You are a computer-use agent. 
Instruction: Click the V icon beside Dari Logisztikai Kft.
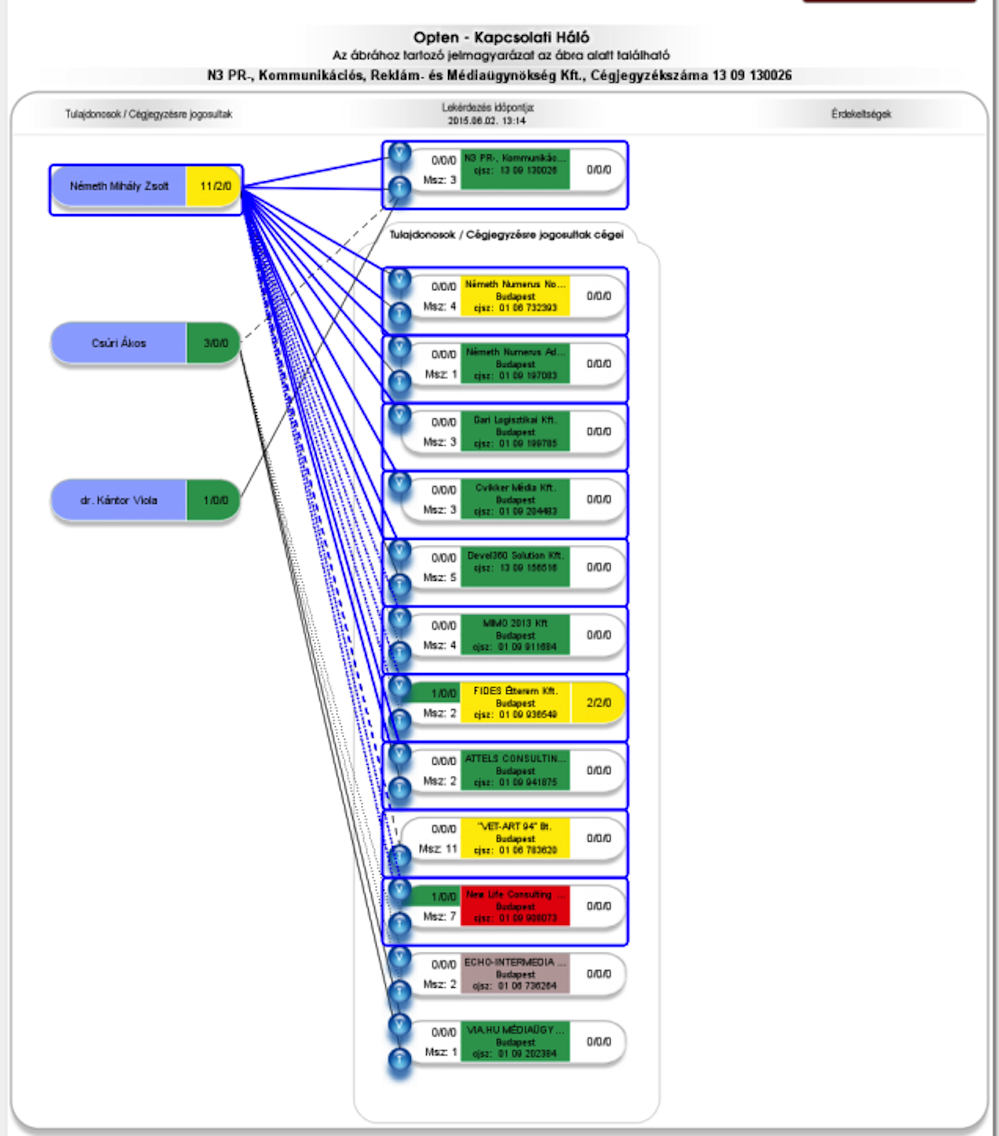click(400, 414)
